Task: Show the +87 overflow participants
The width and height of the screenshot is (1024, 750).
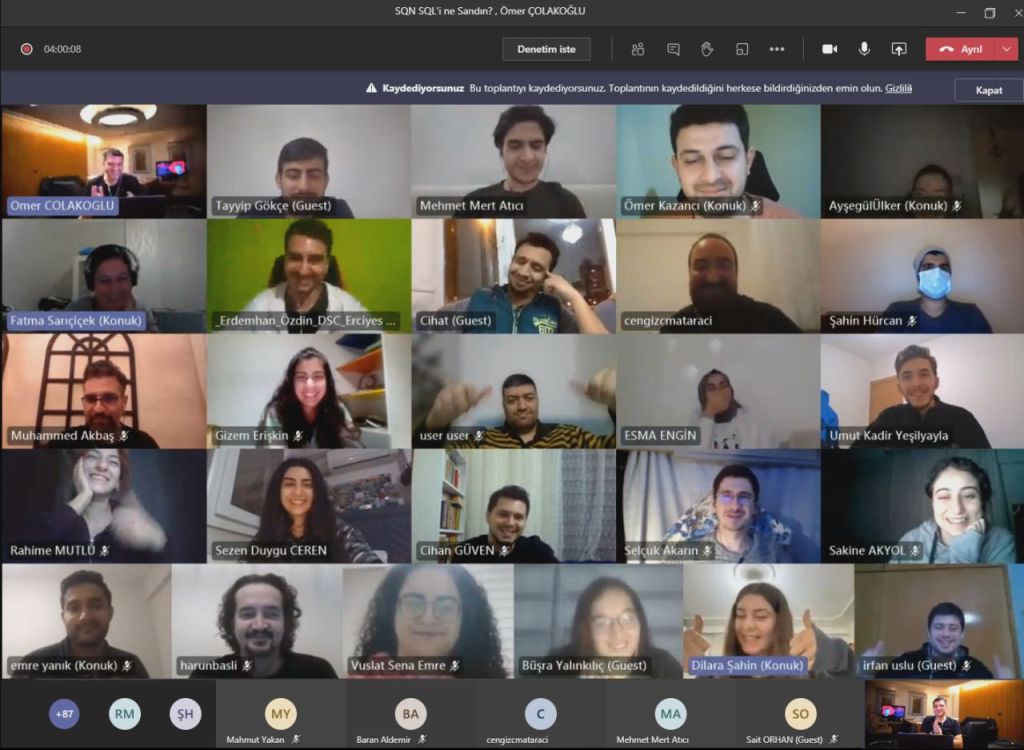Action: 64,713
